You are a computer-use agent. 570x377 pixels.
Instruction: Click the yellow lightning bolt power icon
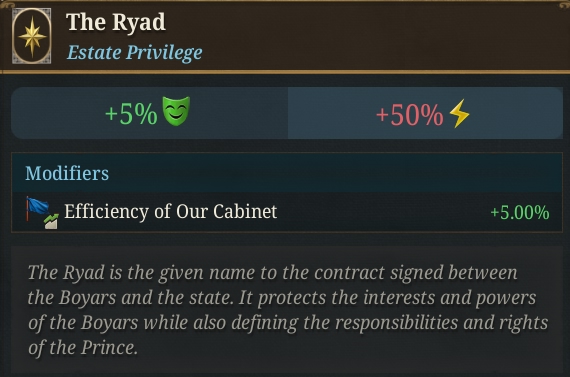tap(459, 113)
